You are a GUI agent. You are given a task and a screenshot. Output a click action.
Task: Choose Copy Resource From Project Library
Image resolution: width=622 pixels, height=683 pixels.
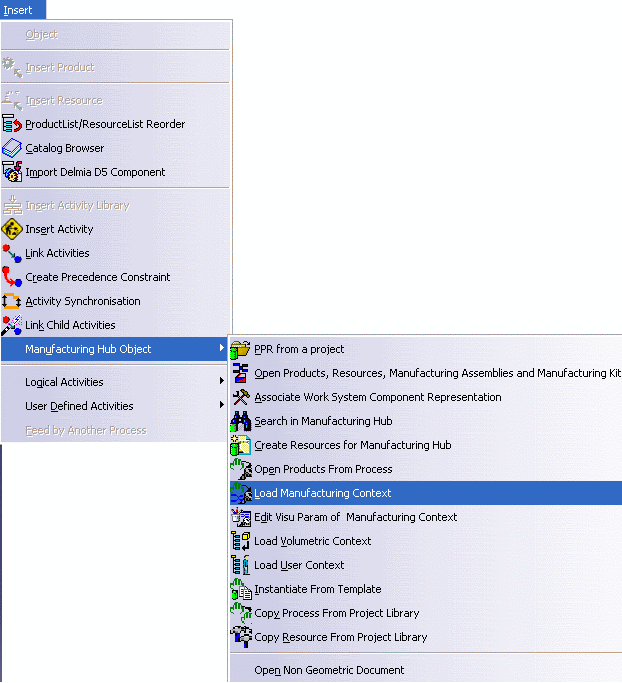(x=426, y=637)
